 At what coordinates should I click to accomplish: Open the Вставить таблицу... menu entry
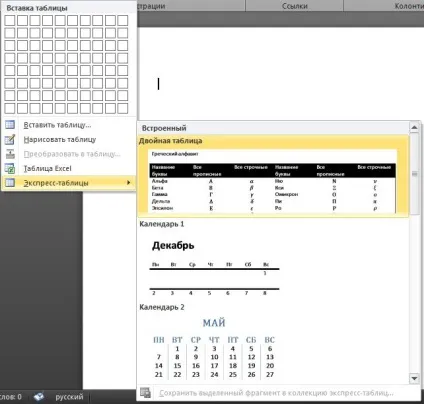point(57,125)
